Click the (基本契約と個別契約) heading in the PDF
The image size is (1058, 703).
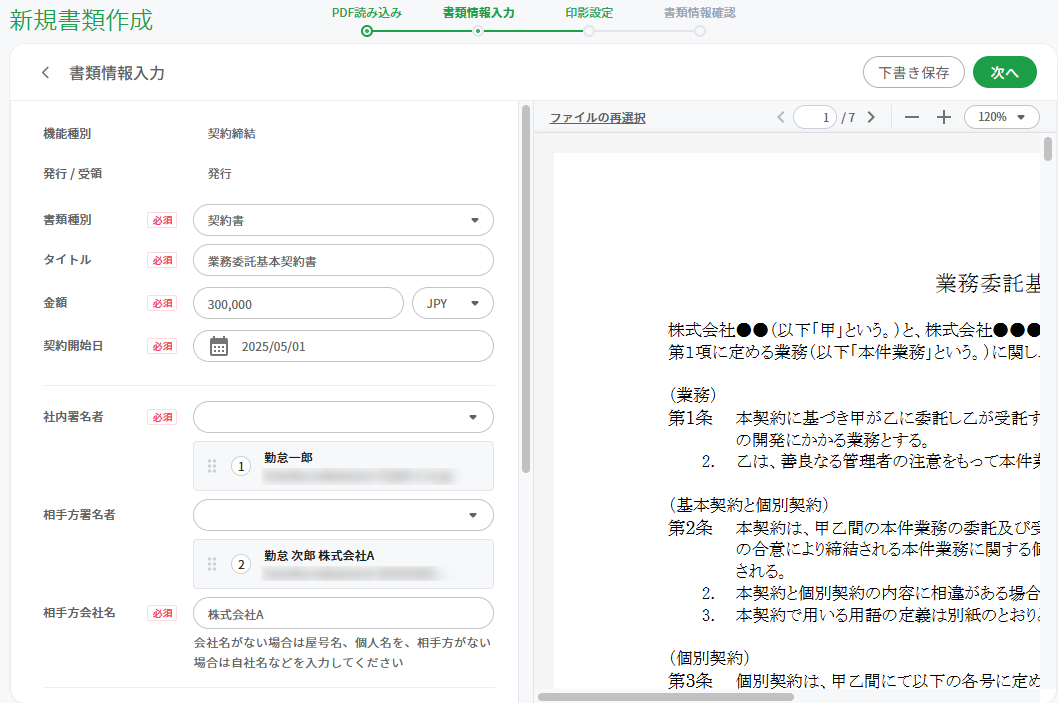(x=749, y=505)
